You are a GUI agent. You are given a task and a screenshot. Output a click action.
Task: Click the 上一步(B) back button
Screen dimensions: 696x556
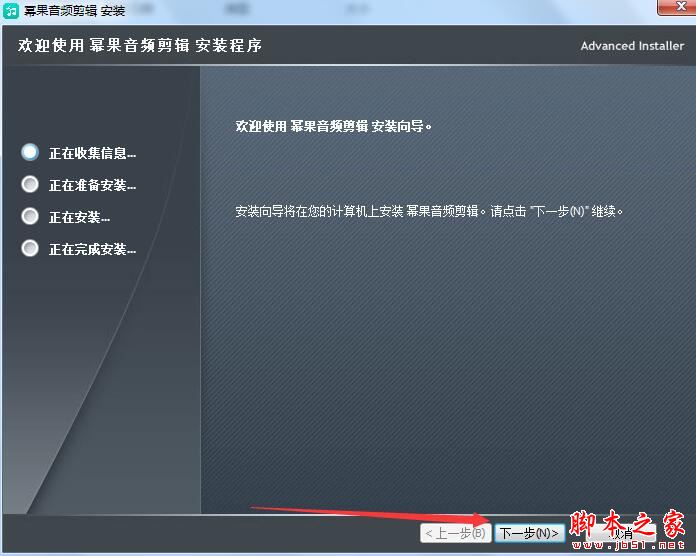(455, 533)
